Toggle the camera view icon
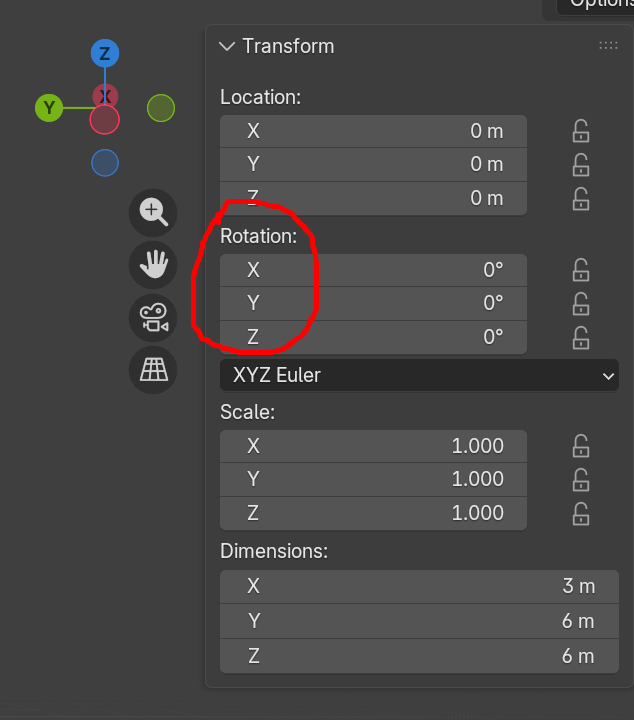 [x=153, y=318]
